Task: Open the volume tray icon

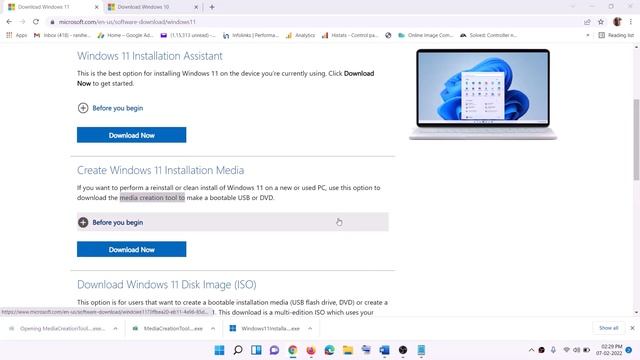Action: coord(576,350)
